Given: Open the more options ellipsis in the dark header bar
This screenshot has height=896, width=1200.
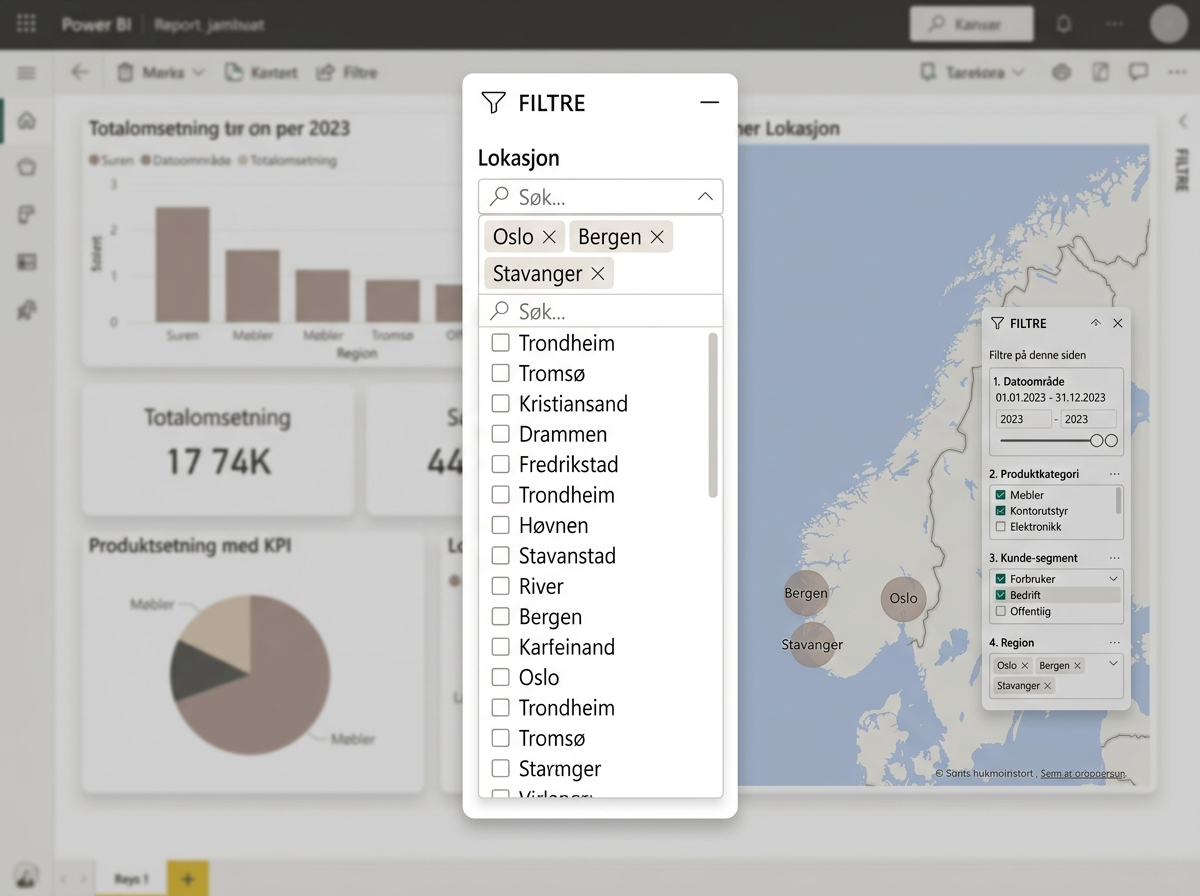Looking at the screenshot, I should (x=1114, y=24).
